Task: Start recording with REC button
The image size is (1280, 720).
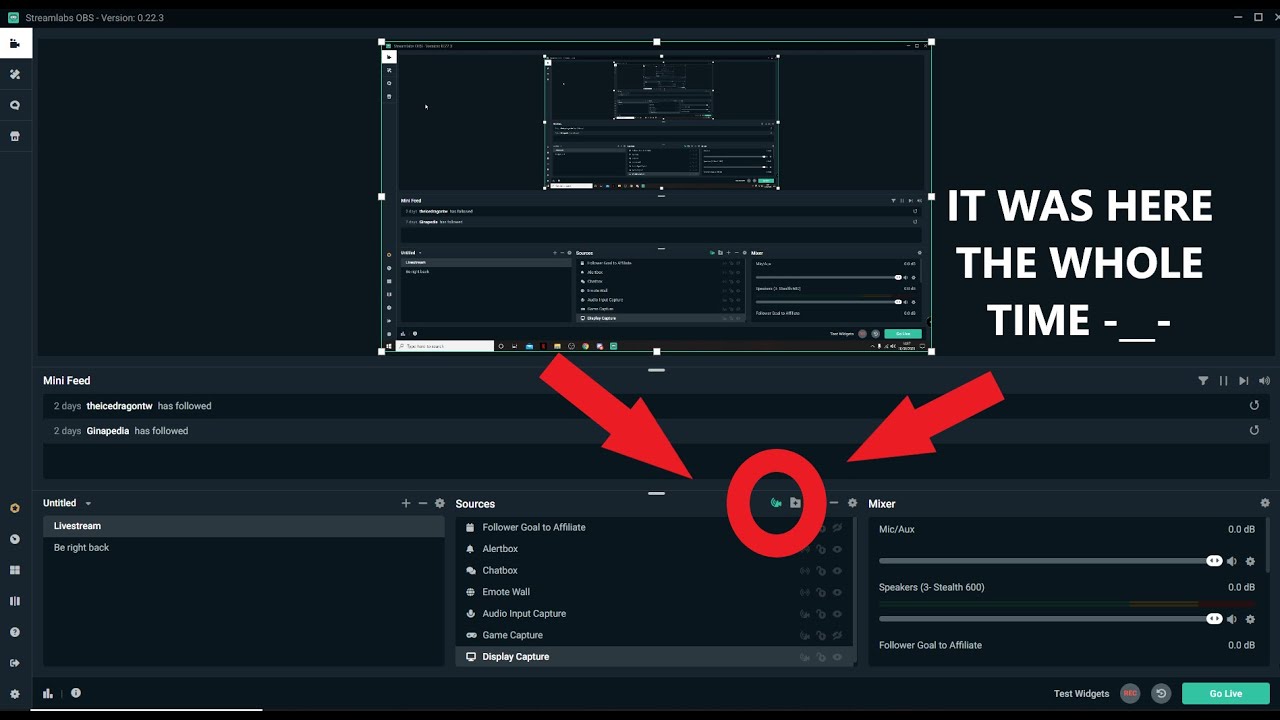Action: (x=1130, y=693)
